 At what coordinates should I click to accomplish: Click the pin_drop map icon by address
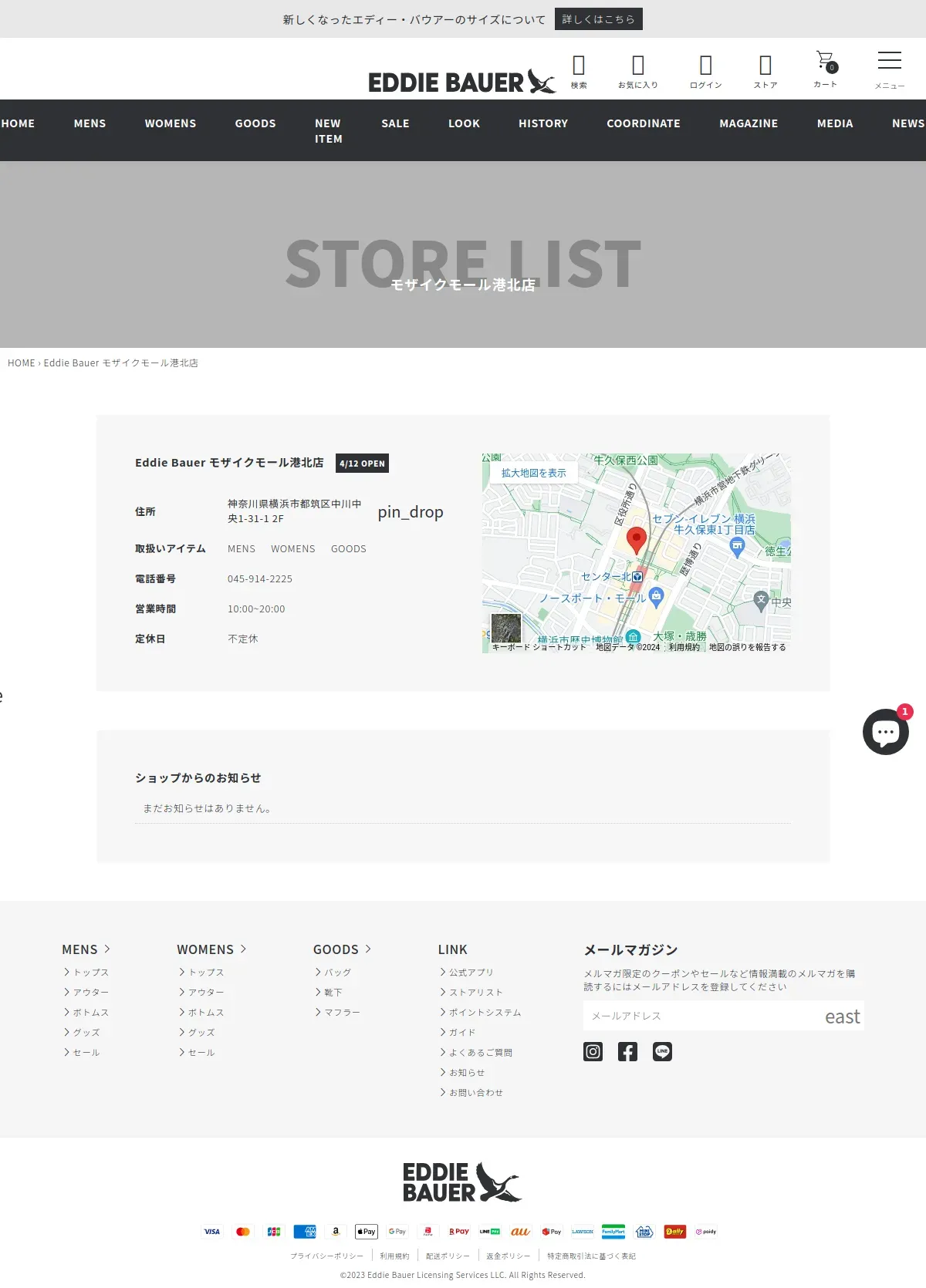411,511
